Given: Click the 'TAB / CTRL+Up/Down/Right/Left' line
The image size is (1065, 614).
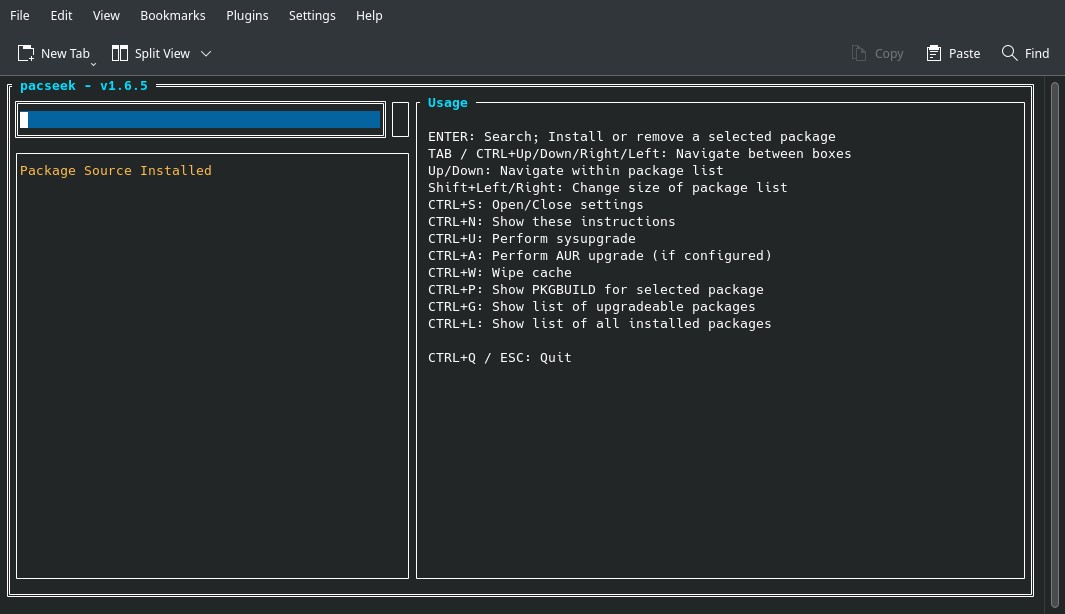Looking at the screenshot, I should pyautogui.click(x=639, y=154).
